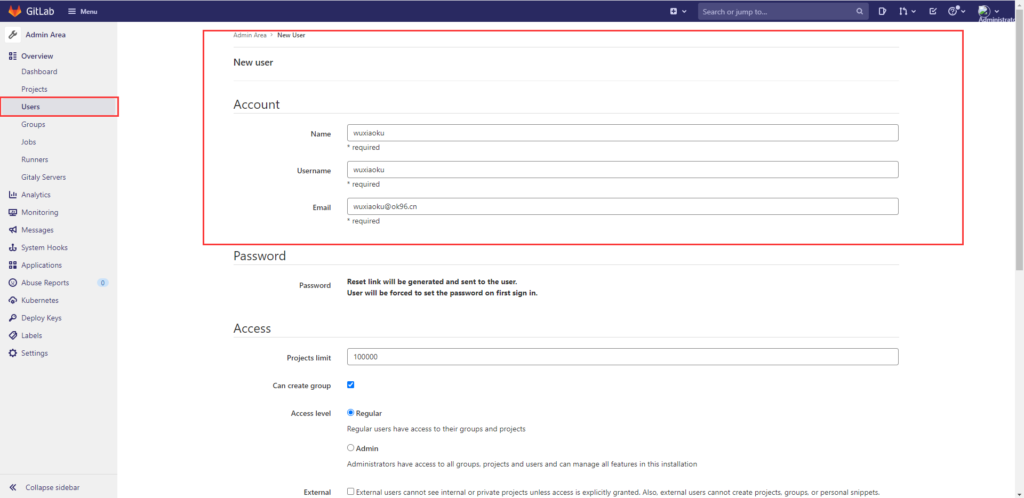Image resolution: width=1024 pixels, height=498 pixels.
Task: Click the Messages megaphone icon
Action: [x=12, y=230]
